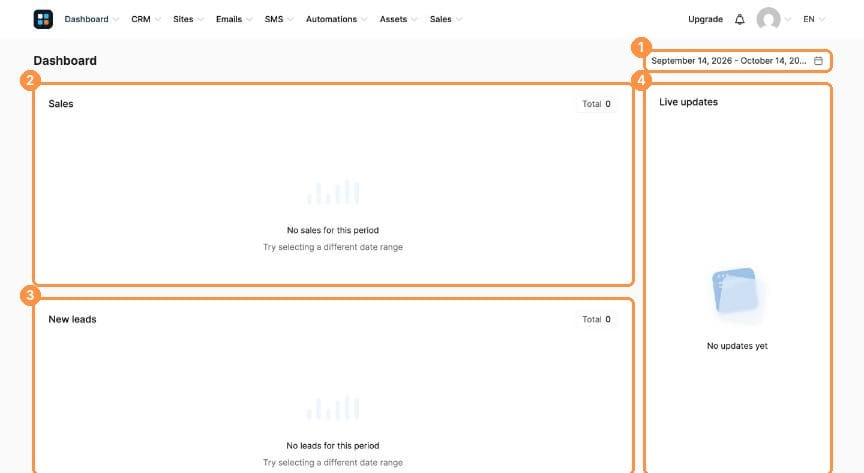Click 'No updates yet' text

pyautogui.click(x=737, y=346)
